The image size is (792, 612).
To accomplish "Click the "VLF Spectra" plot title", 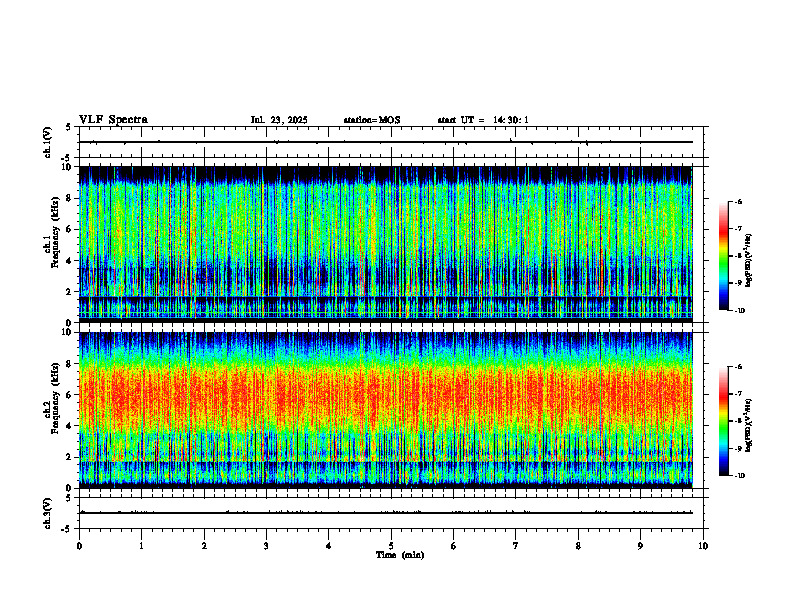I will [x=113, y=120].
